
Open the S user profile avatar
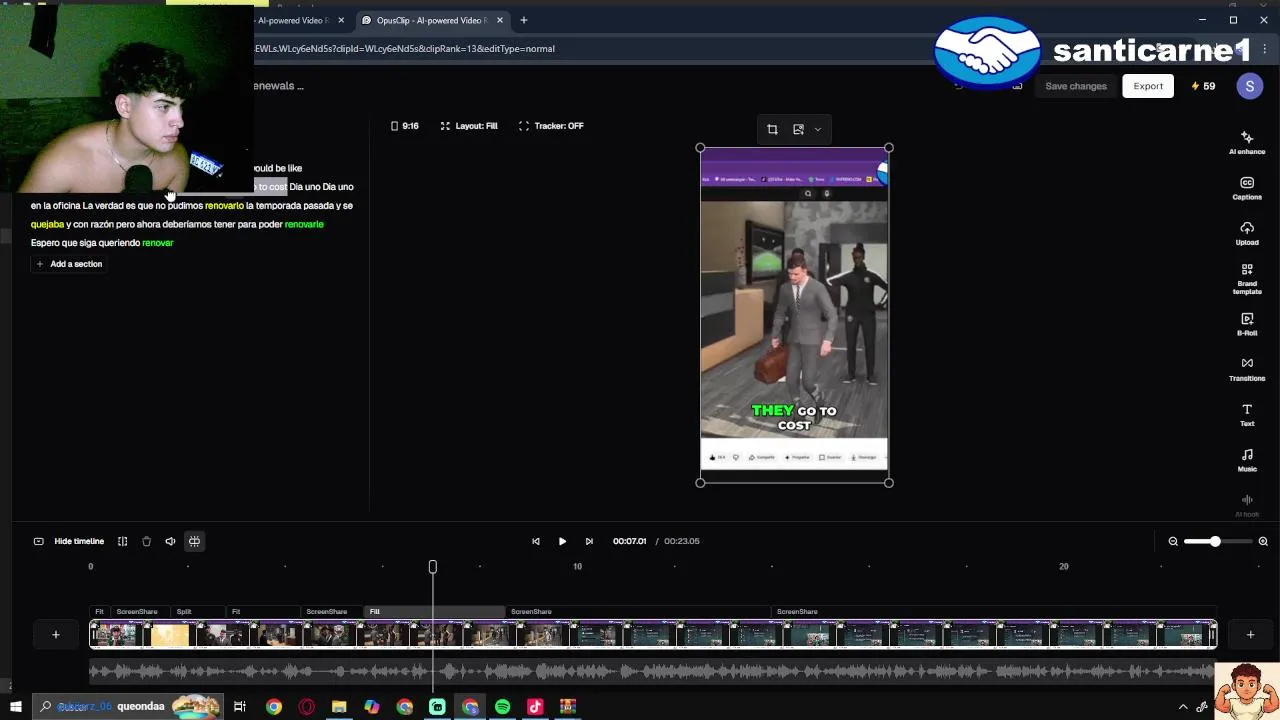(1249, 86)
